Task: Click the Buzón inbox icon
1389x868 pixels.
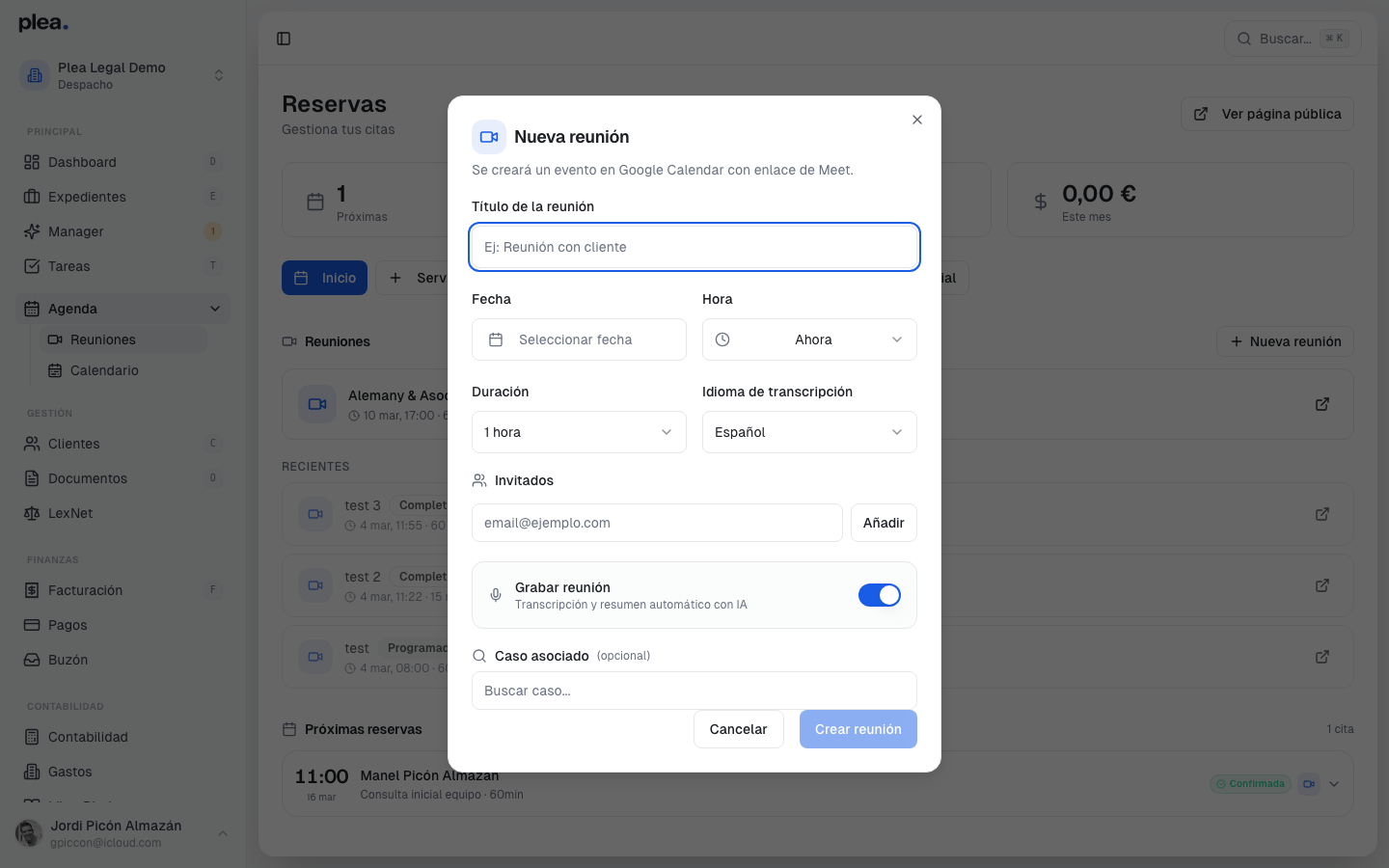Action: 32,660
